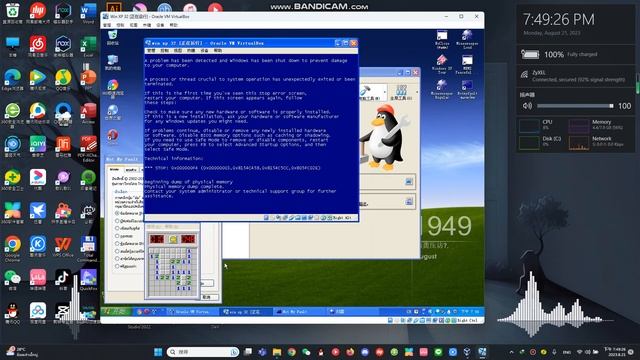Screen dimensions: 640x360
Task: Open taskbar clock and date
Action: 616,352
